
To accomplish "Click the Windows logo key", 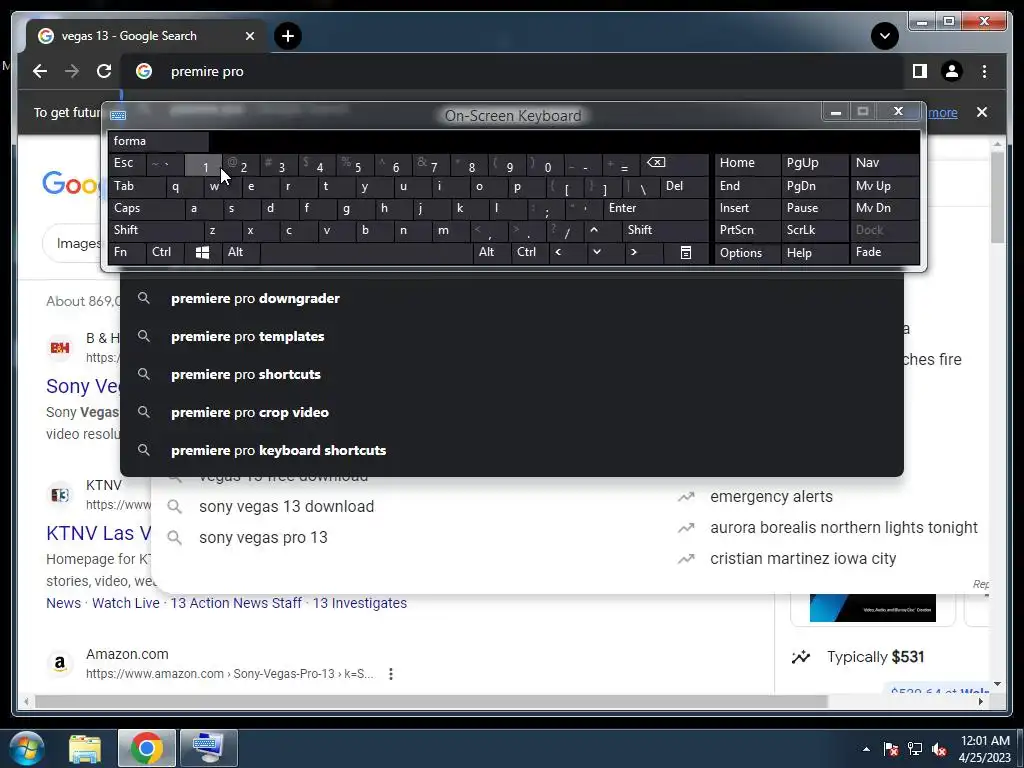I will pos(202,253).
